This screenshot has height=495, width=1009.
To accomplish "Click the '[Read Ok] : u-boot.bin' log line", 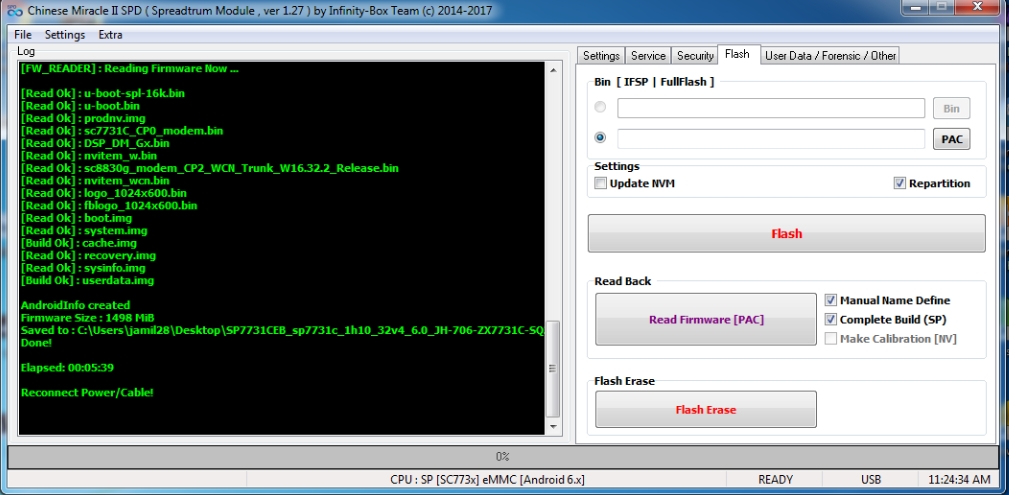I will (80, 106).
